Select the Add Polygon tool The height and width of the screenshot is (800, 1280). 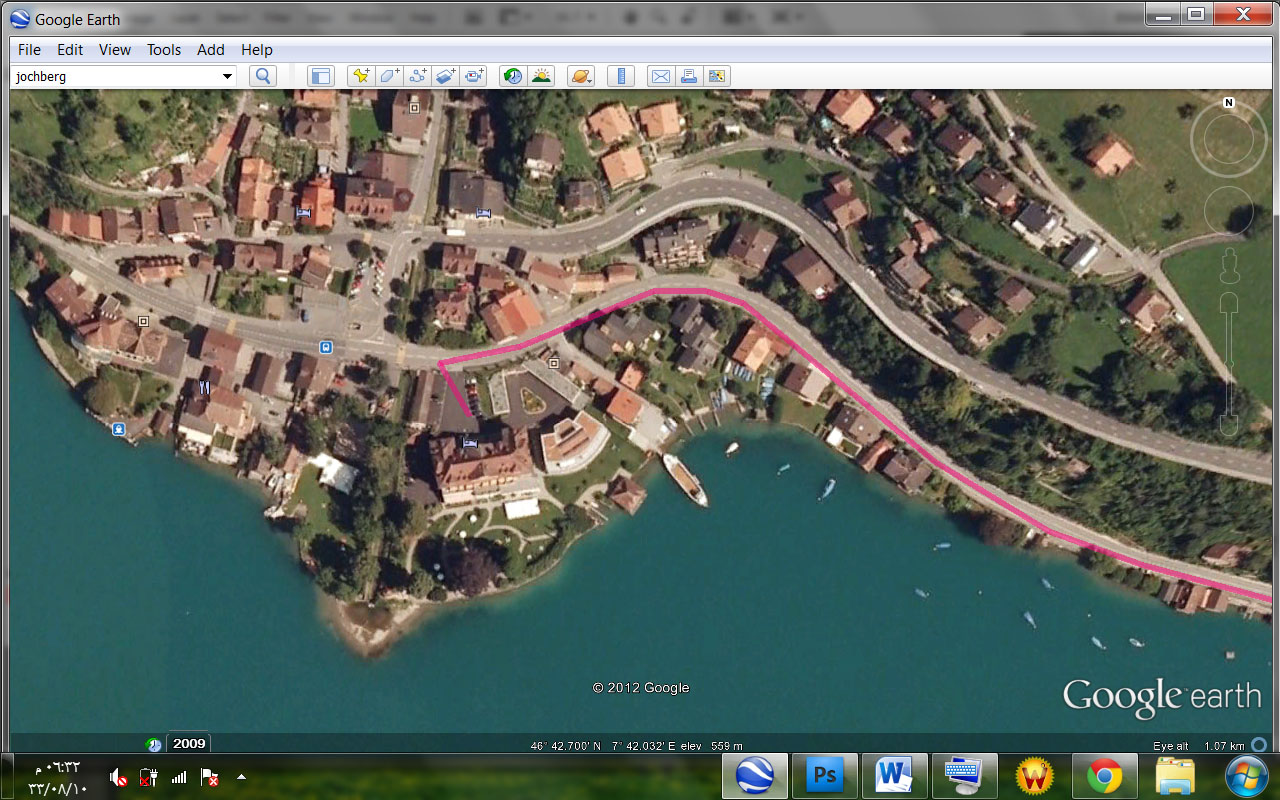[x=389, y=76]
